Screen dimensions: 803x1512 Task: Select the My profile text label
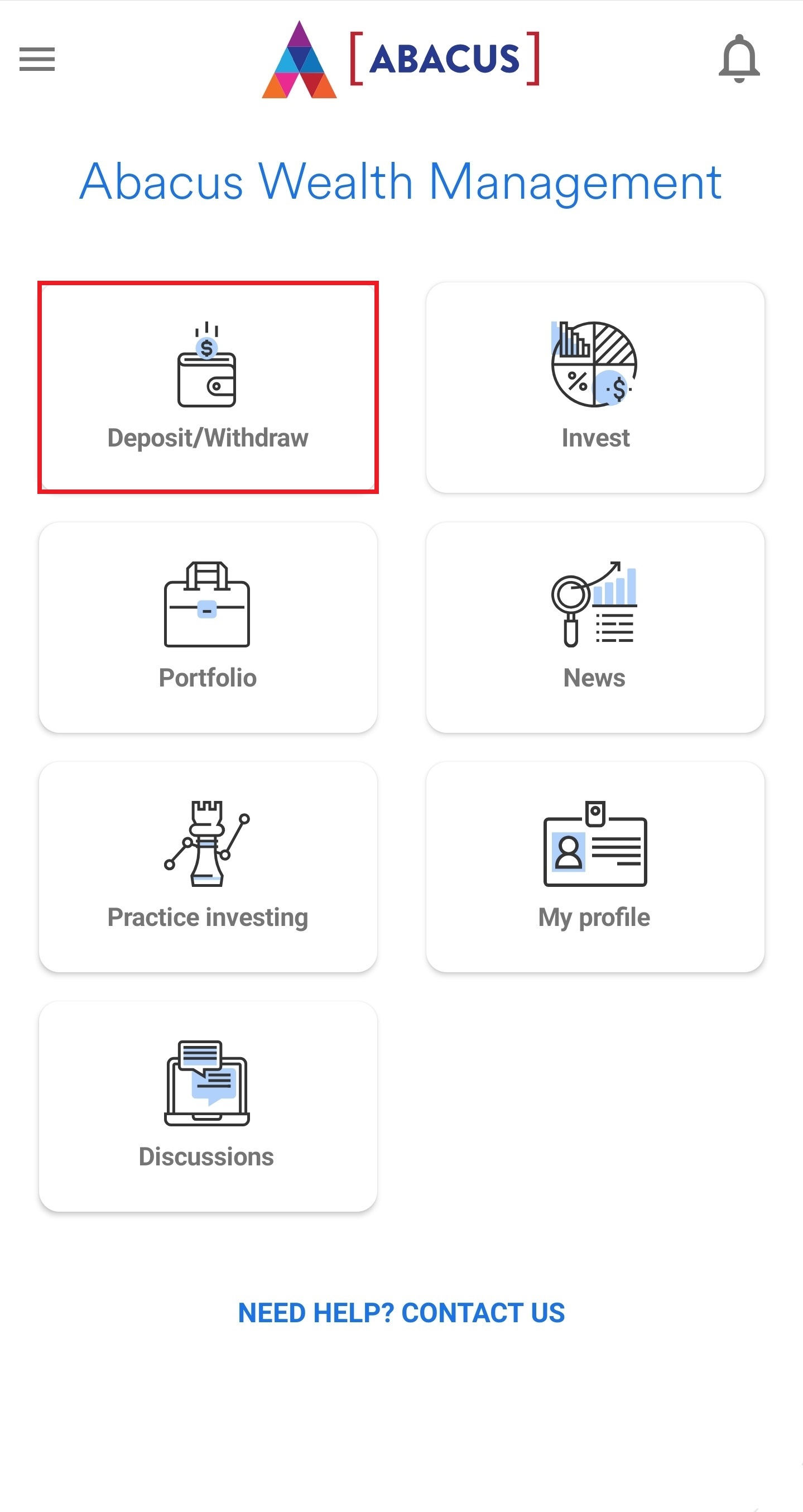594,918
